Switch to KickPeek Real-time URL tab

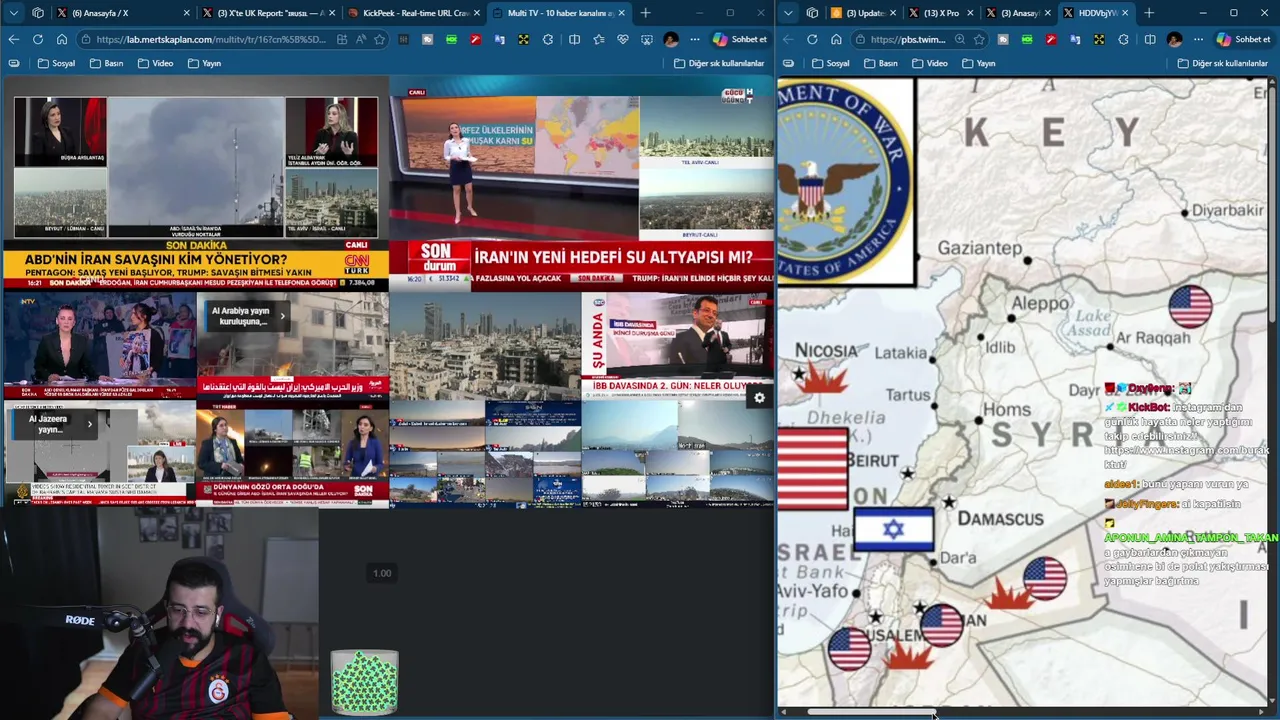point(415,13)
